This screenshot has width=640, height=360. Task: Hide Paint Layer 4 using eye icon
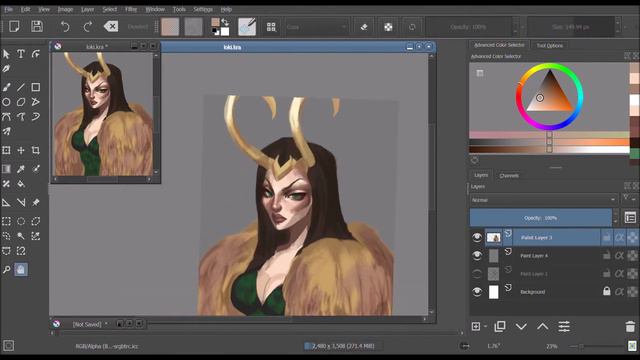(477, 256)
